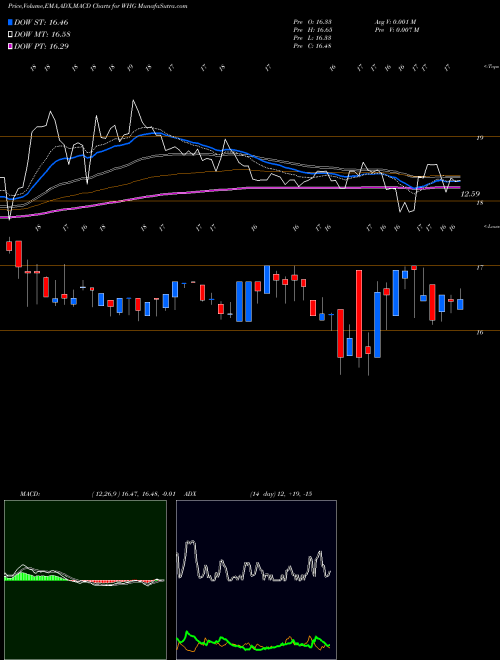Click the blue DOW ST legend swatch
Image resolution: width=500 pixels, height=660 pixels.
10,22
